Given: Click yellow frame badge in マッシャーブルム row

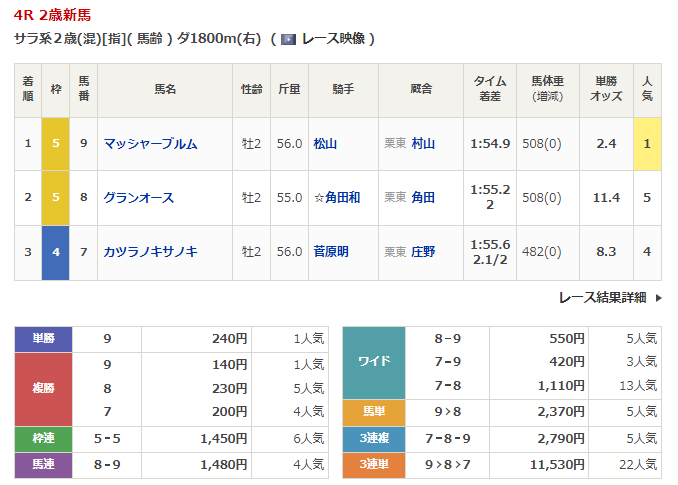Looking at the screenshot, I should (56, 143).
